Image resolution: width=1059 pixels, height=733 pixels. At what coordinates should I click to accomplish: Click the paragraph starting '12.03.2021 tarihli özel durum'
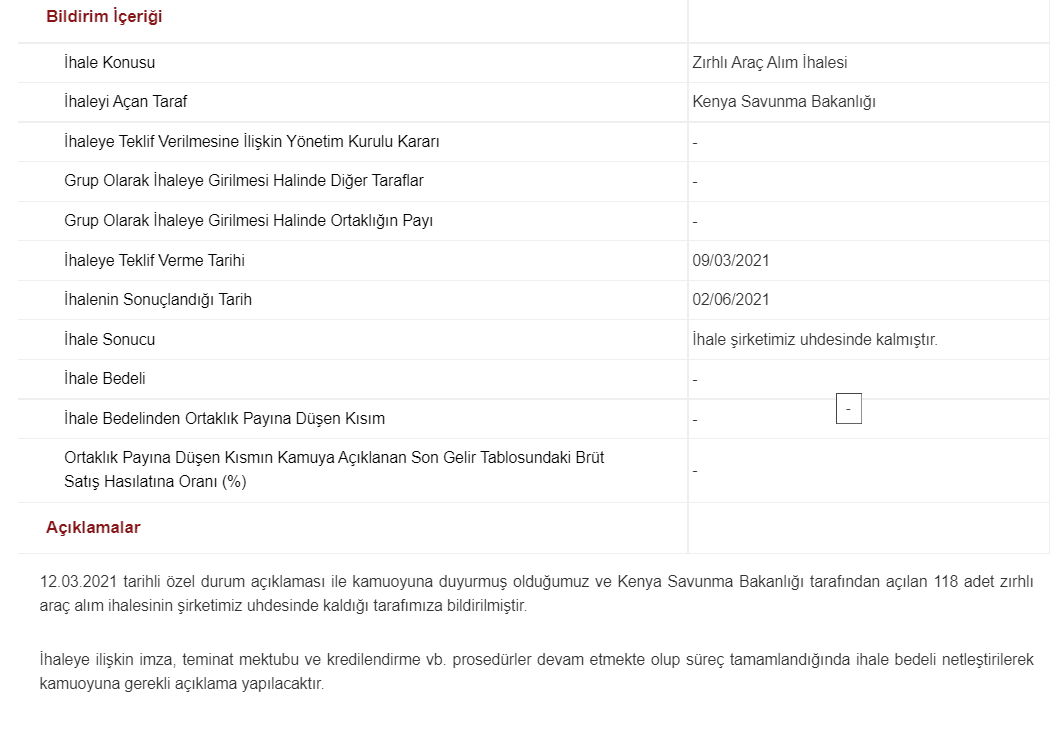(x=536, y=594)
